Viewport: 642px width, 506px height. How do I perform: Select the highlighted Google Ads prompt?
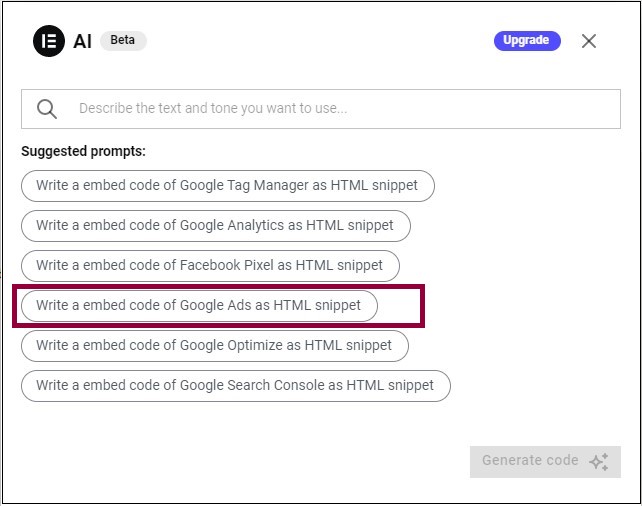tap(199, 306)
